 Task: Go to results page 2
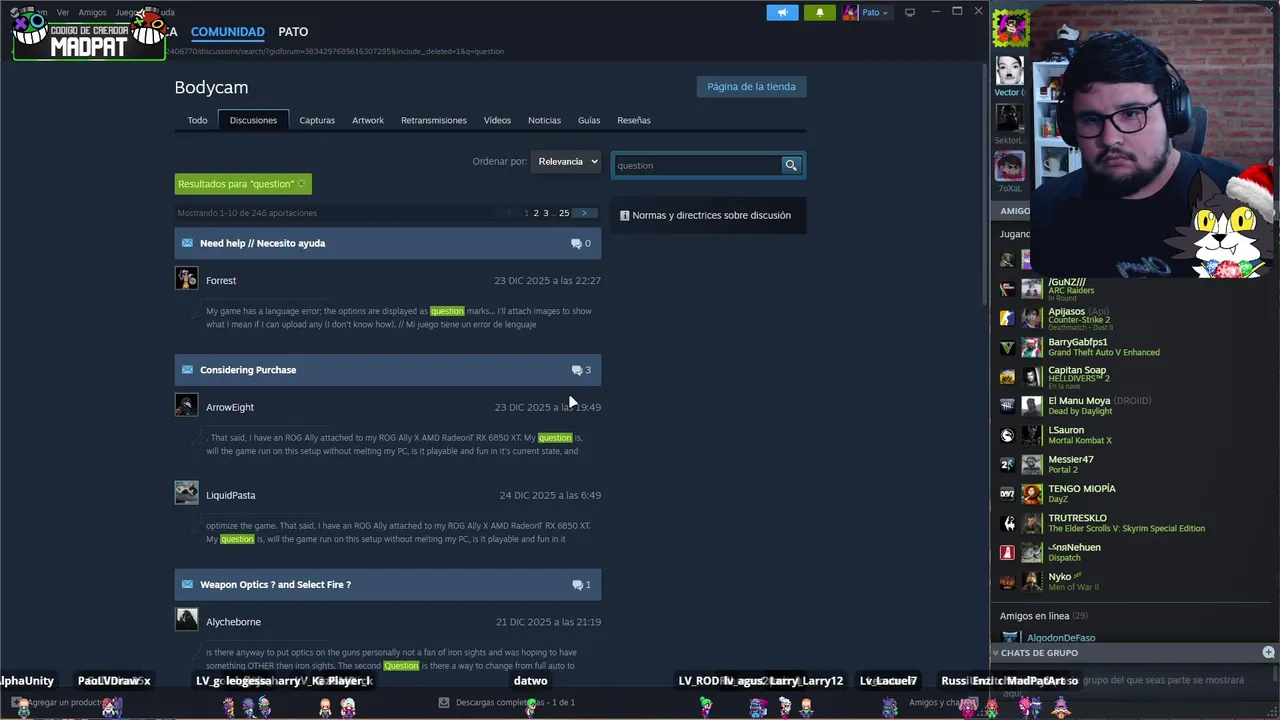coord(536,213)
